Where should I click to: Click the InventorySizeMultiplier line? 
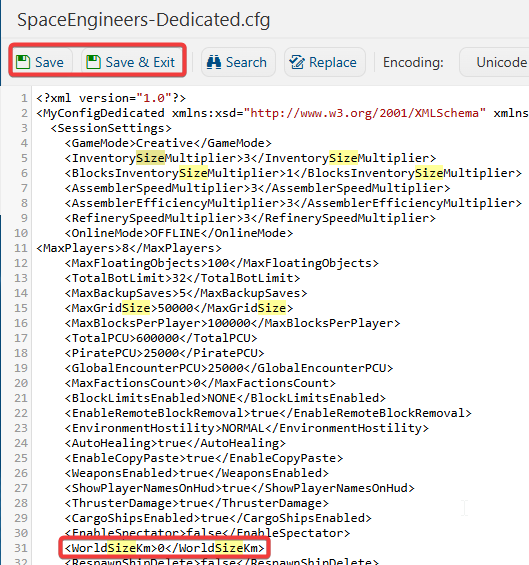250,158
